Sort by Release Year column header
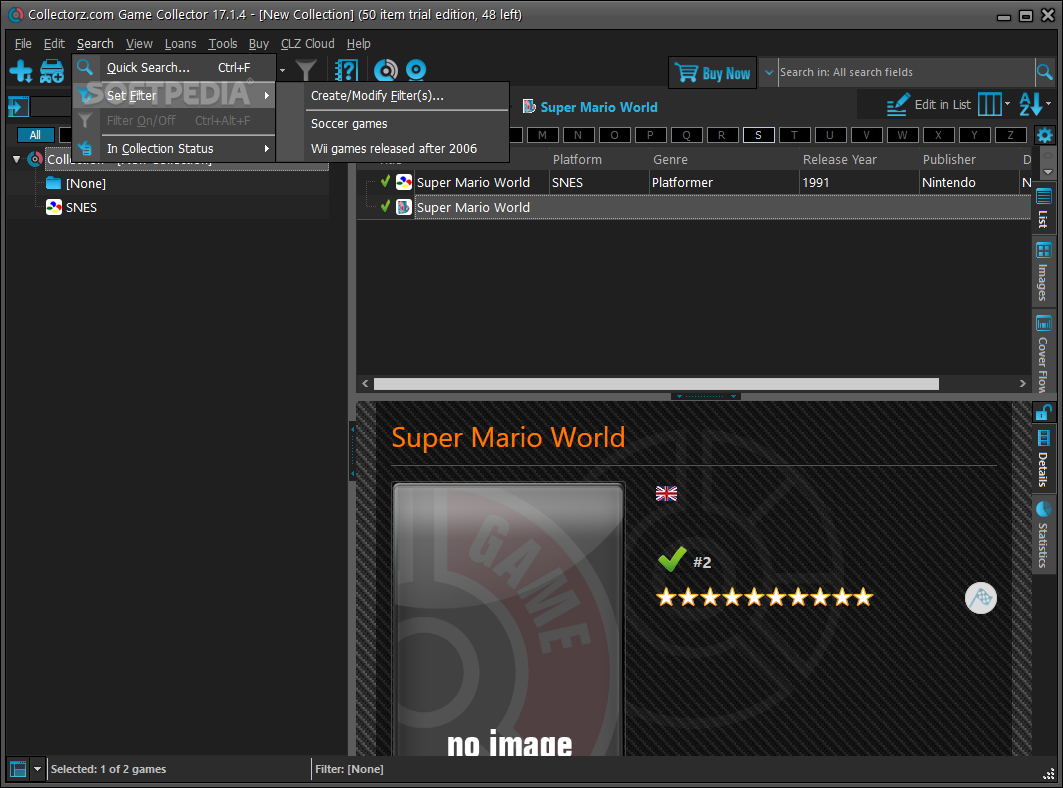 (840, 159)
